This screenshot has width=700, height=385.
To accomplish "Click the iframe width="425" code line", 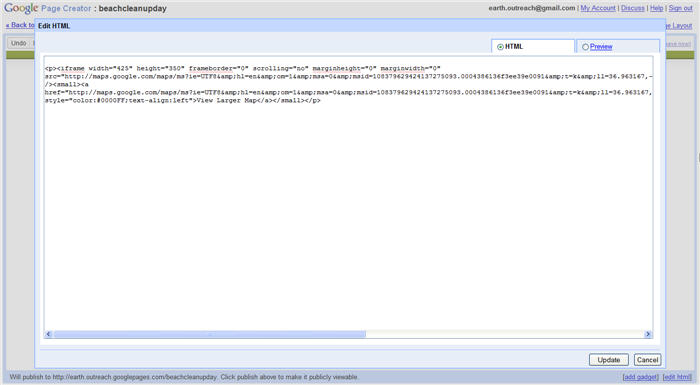I will point(242,68).
